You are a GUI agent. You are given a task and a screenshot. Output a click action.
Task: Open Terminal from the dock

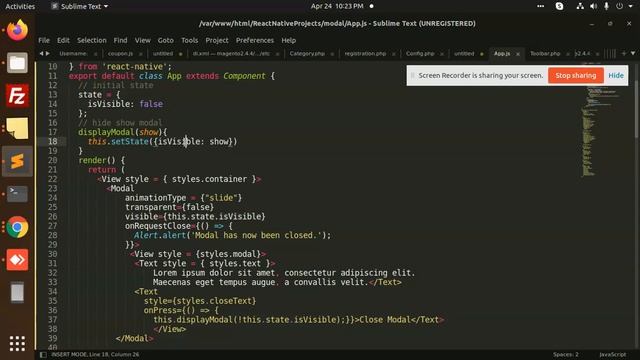(17, 194)
